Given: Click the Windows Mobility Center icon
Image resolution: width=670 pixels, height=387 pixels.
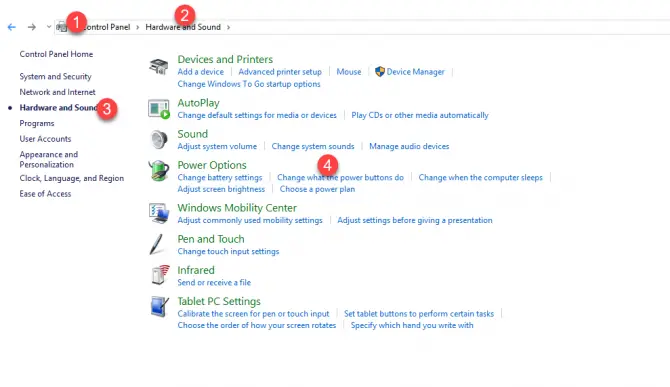Looking at the screenshot, I should point(159,213).
